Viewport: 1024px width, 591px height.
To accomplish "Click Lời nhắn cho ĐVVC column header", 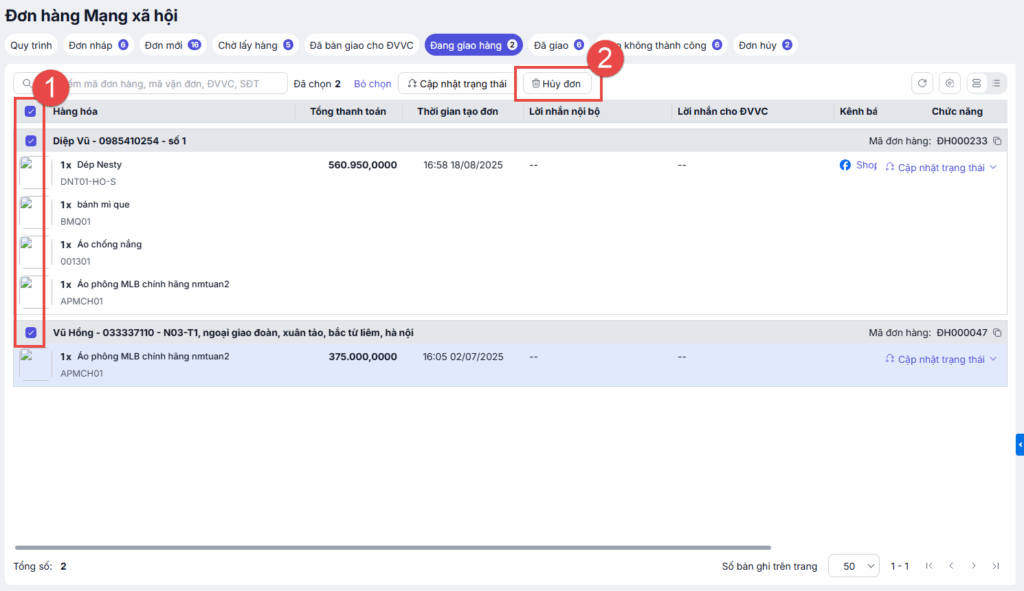I will point(722,112).
